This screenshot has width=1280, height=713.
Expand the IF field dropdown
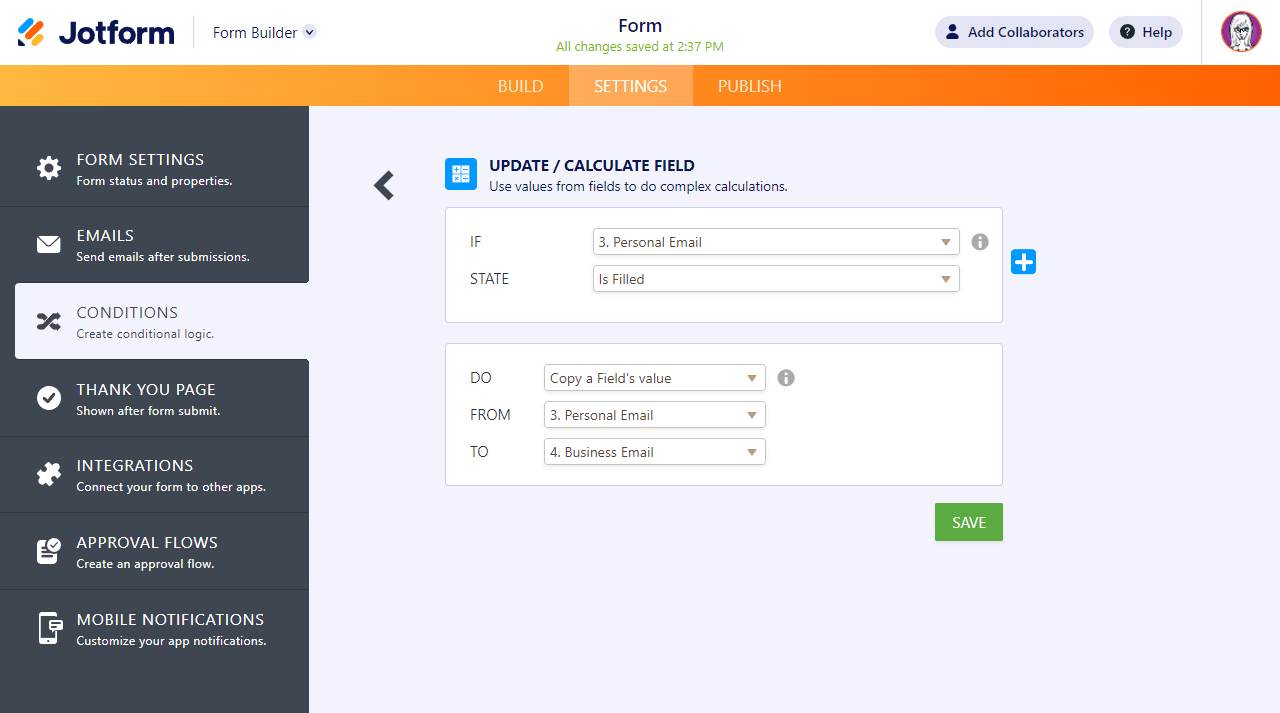(x=775, y=242)
